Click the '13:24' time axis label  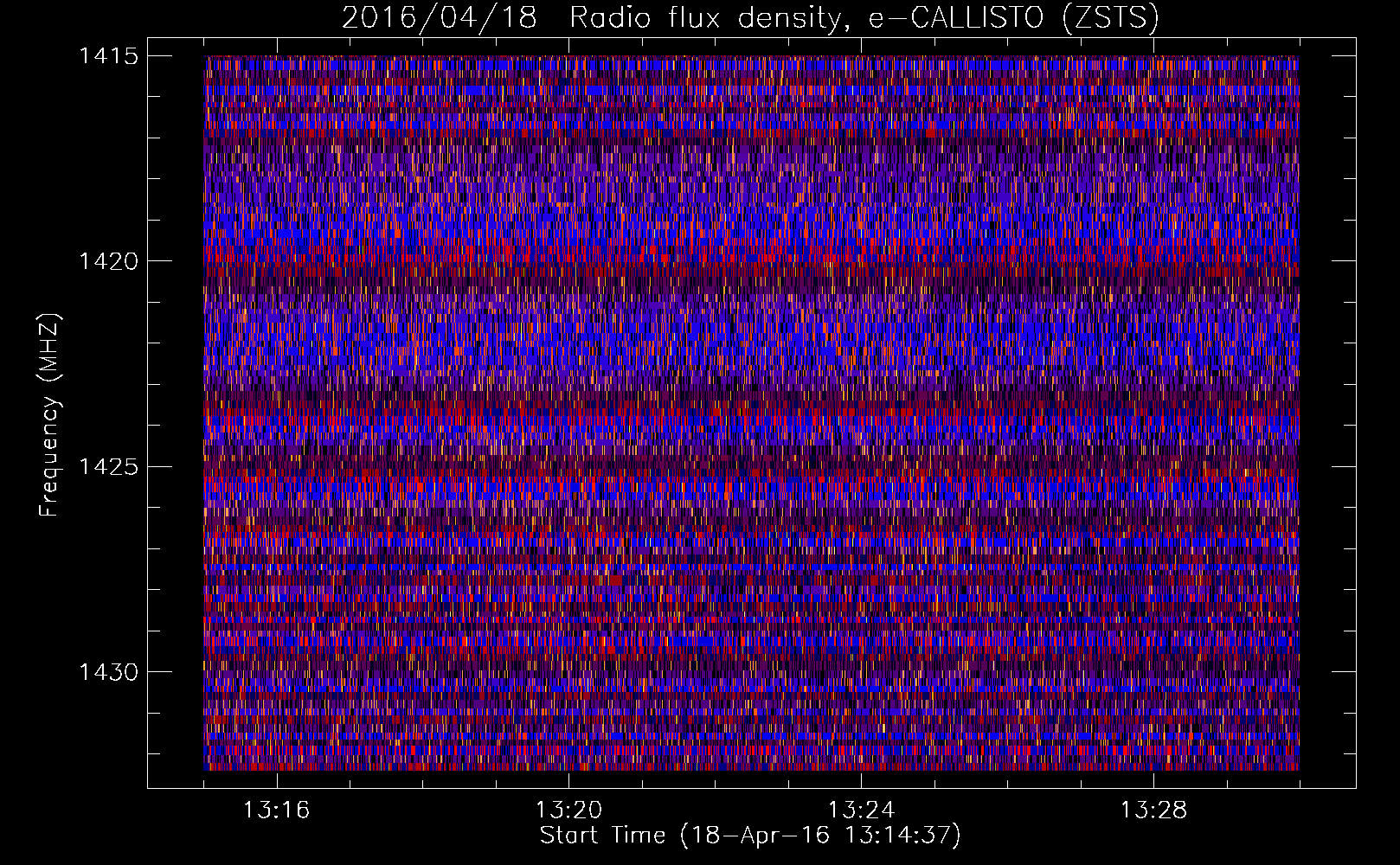861,811
